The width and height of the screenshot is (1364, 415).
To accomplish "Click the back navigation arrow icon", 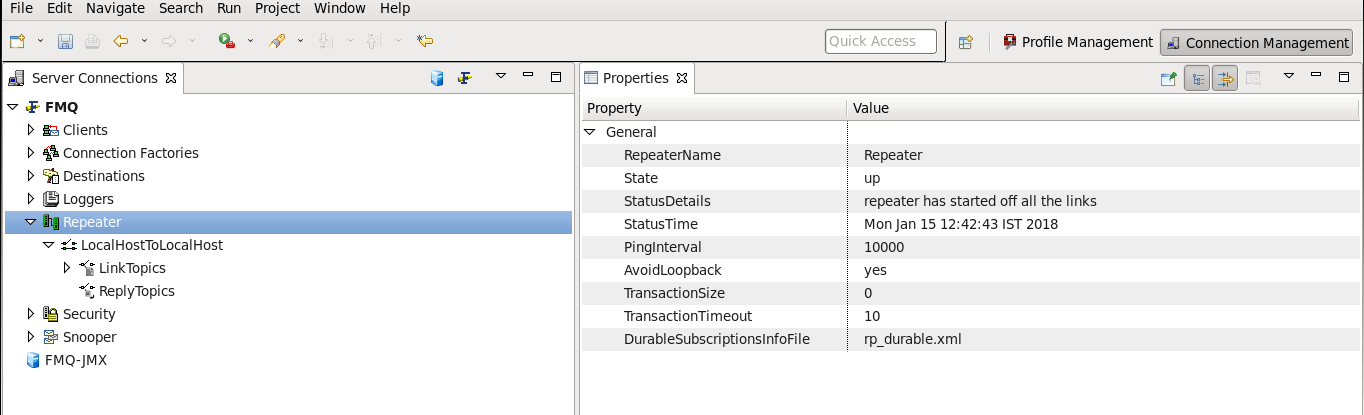I will click(x=120, y=42).
